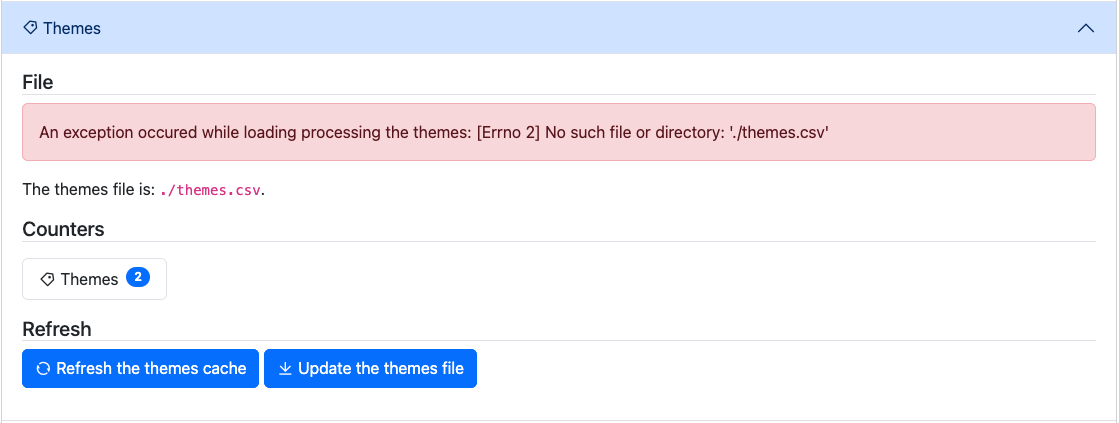Click the Refresh section heading
The width and height of the screenshot is (1119, 423).
[x=57, y=329]
